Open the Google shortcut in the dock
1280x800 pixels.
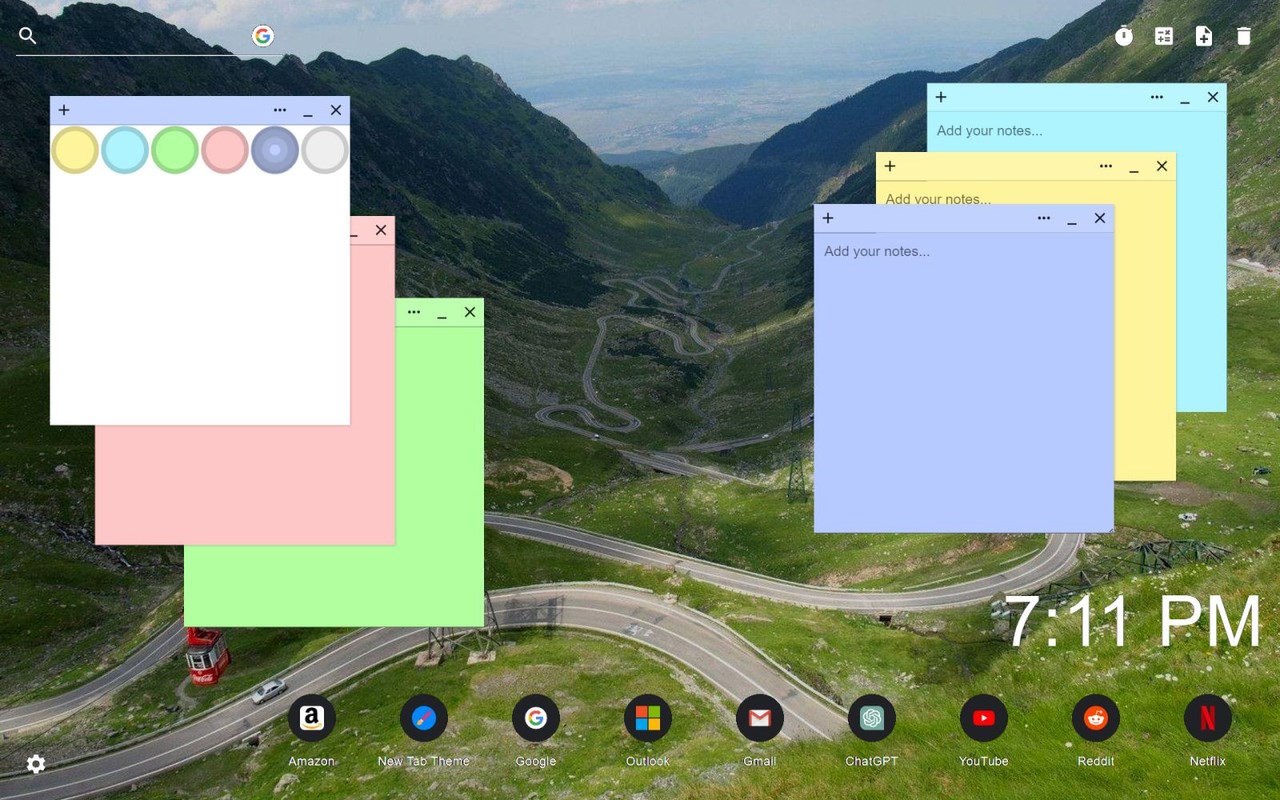(x=536, y=718)
